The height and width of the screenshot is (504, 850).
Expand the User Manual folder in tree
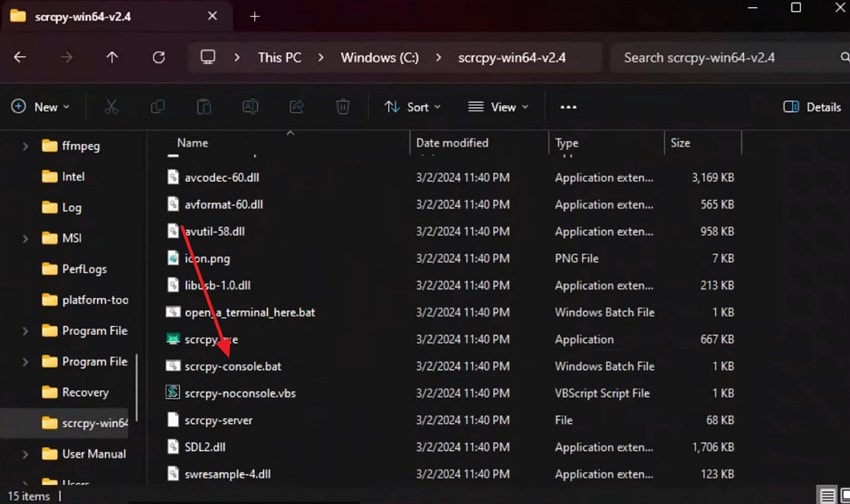[25, 454]
